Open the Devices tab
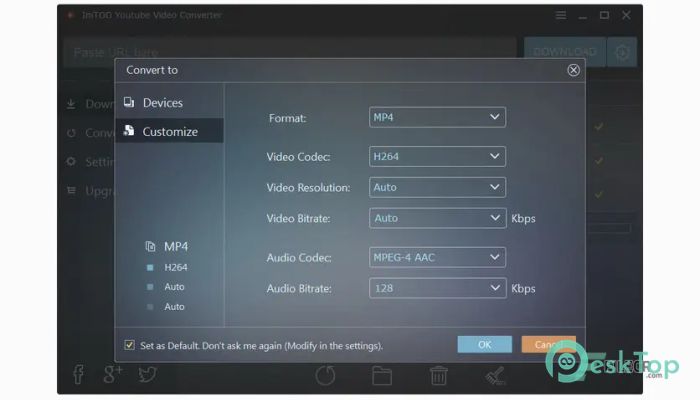 tap(169, 103)
